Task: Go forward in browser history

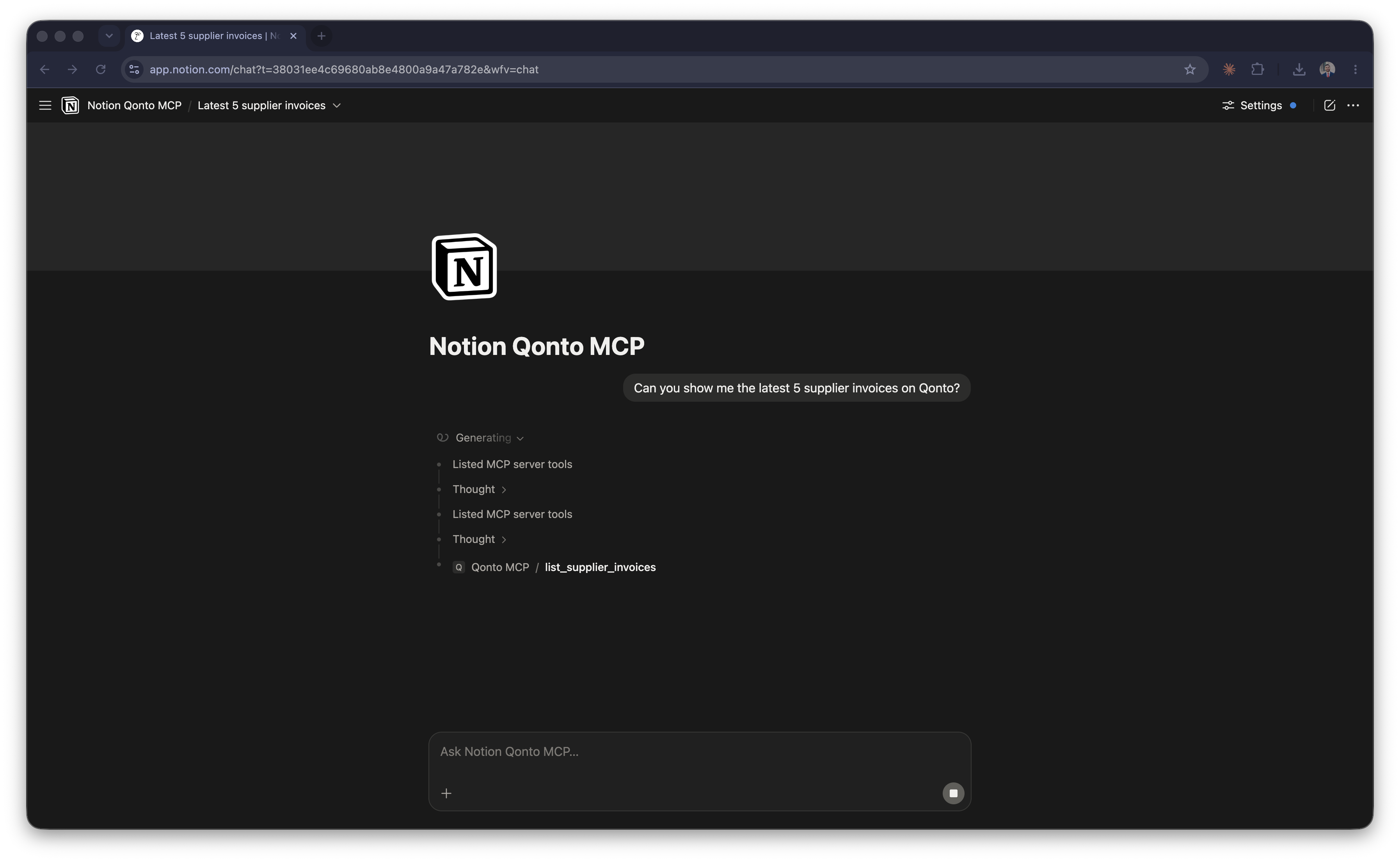Action: pyautogui.click(x=73, y=69)
